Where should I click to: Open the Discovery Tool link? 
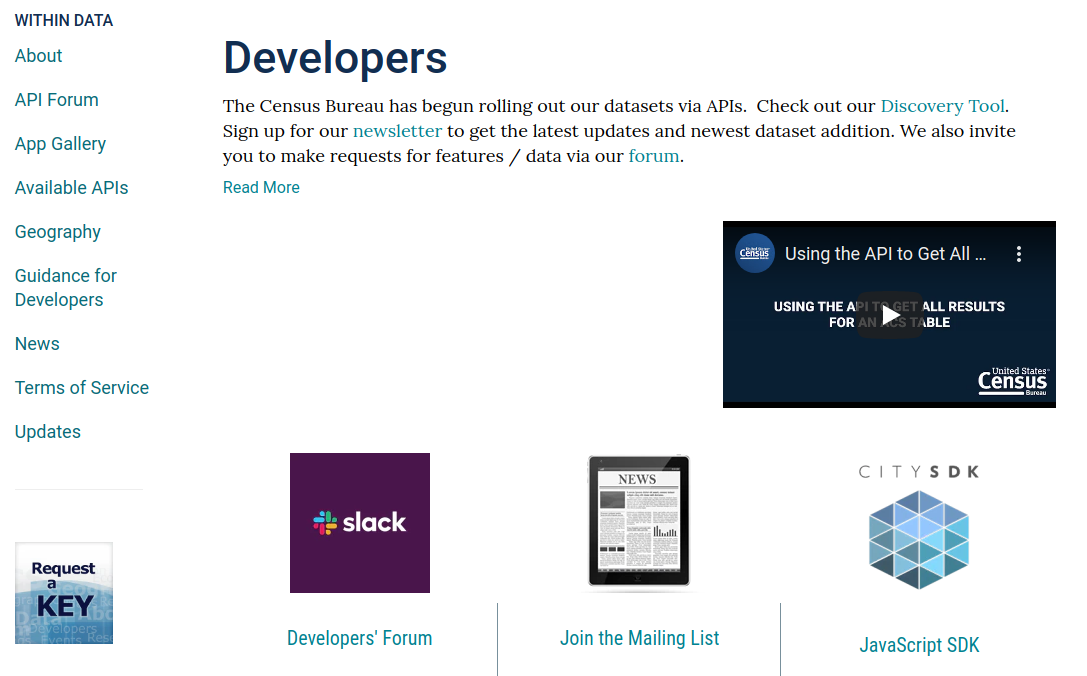point(941,106)
